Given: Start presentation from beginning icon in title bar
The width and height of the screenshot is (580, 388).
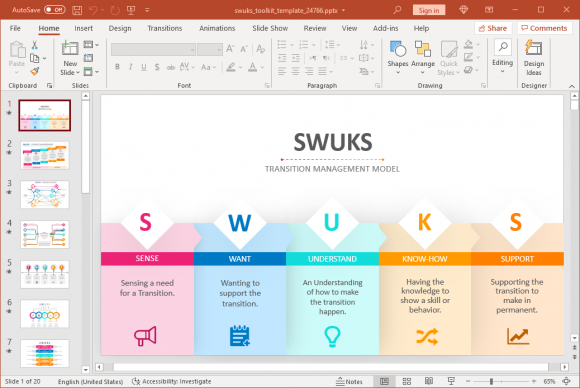Looking at the screenshot, I should pos(131,10).
